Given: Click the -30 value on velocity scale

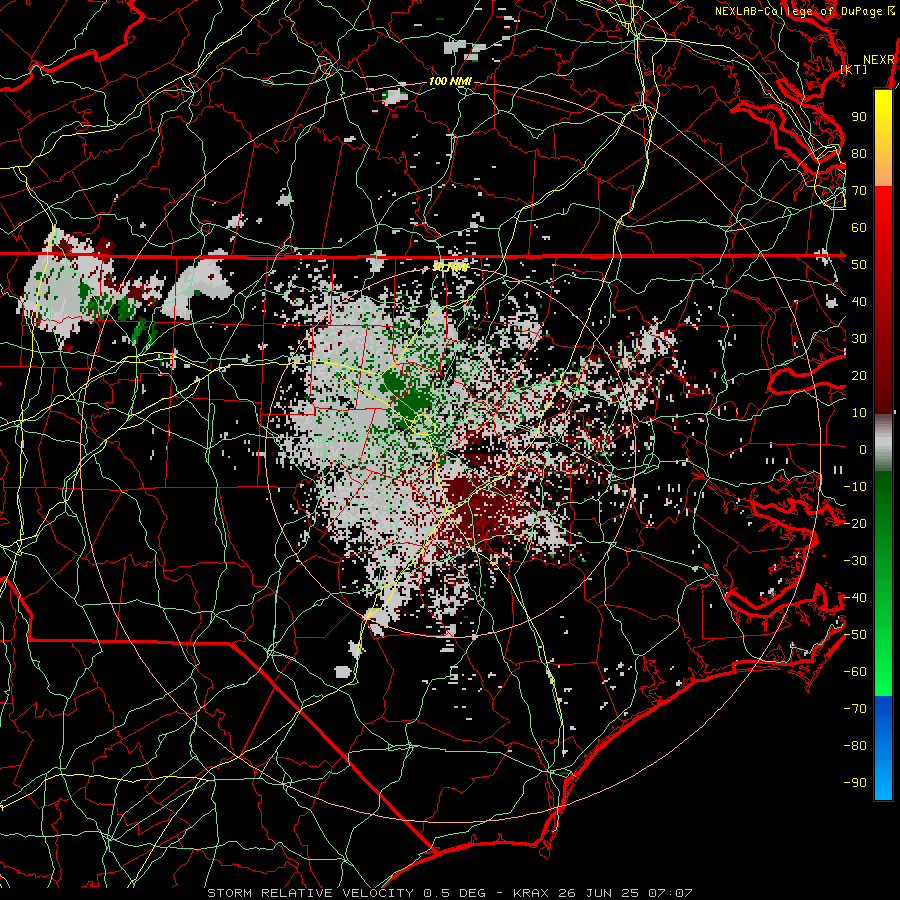Looking at the screenshot, I should coord(855,561).
